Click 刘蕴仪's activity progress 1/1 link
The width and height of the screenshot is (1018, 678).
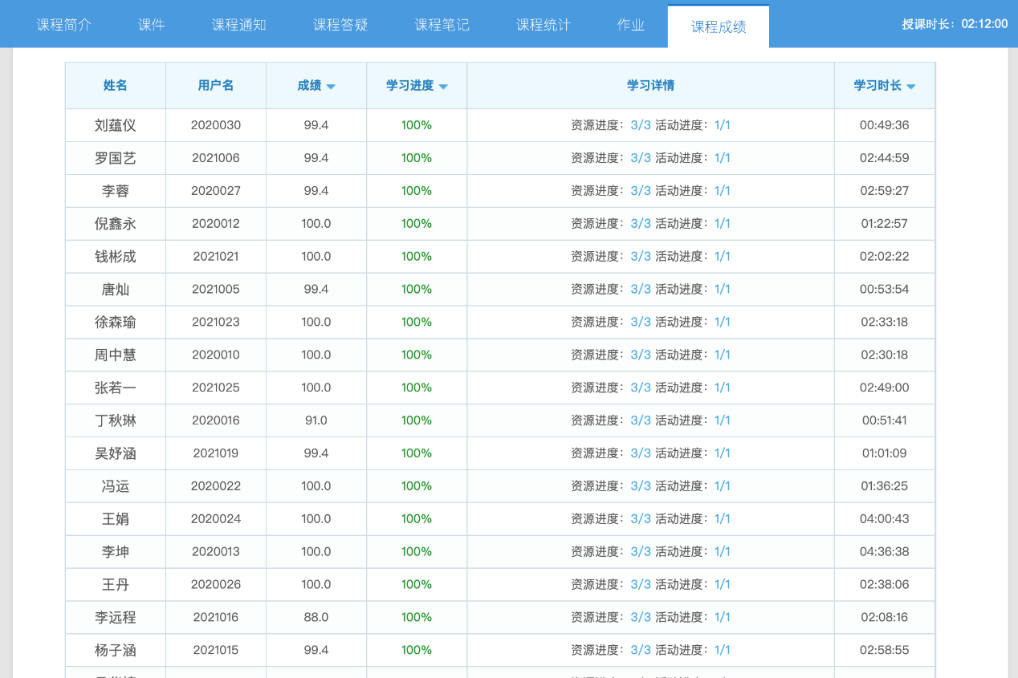(722, 125)
